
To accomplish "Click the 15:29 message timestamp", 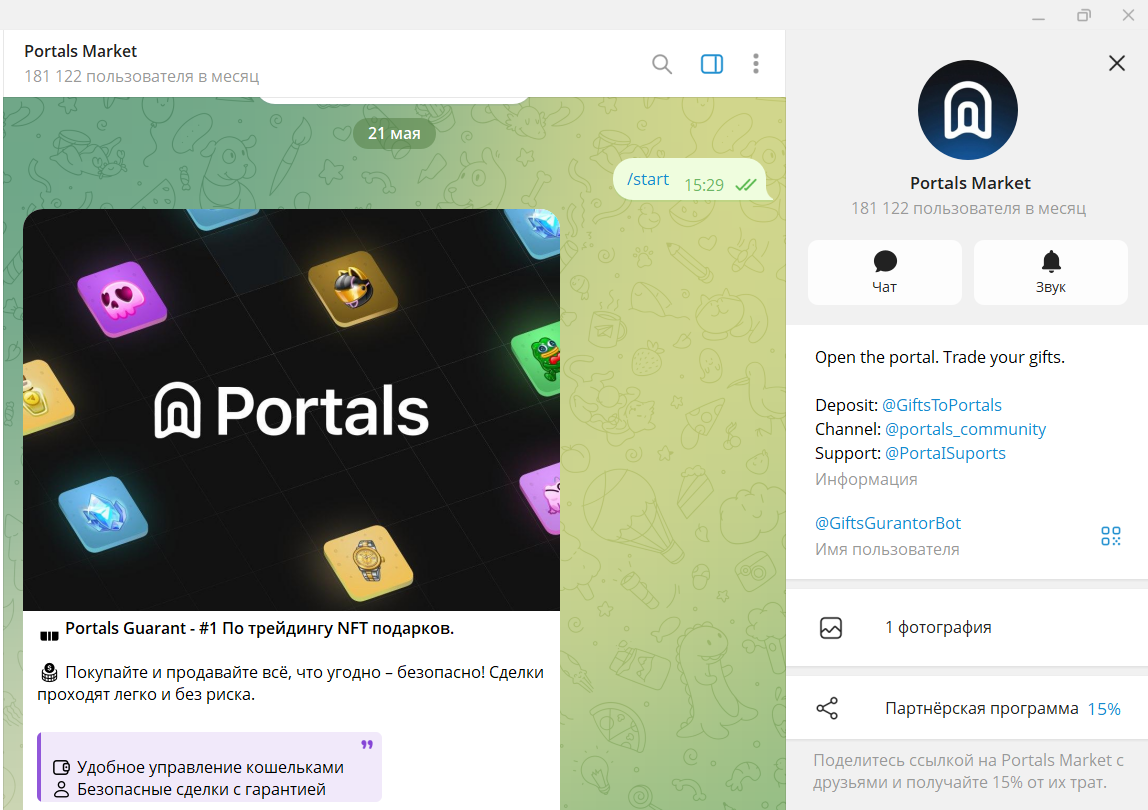I will 704,185.
